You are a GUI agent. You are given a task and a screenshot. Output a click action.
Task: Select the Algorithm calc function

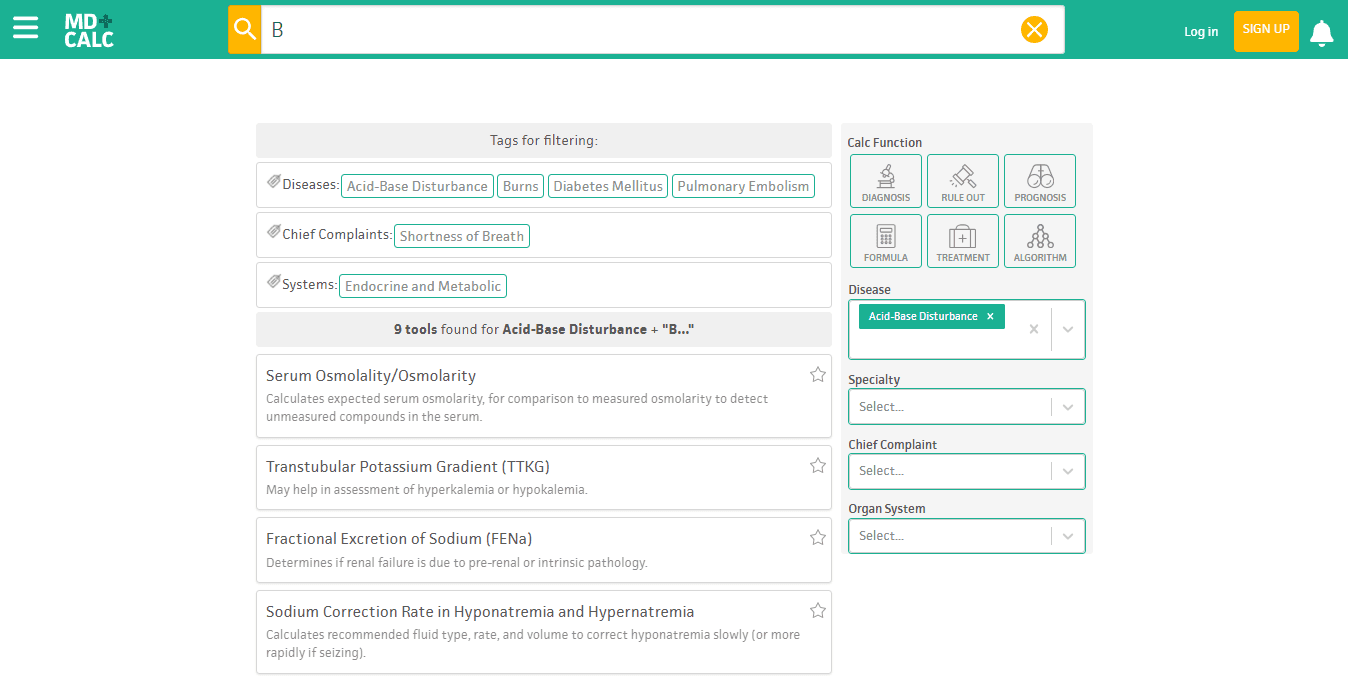tap(1040, 241)
